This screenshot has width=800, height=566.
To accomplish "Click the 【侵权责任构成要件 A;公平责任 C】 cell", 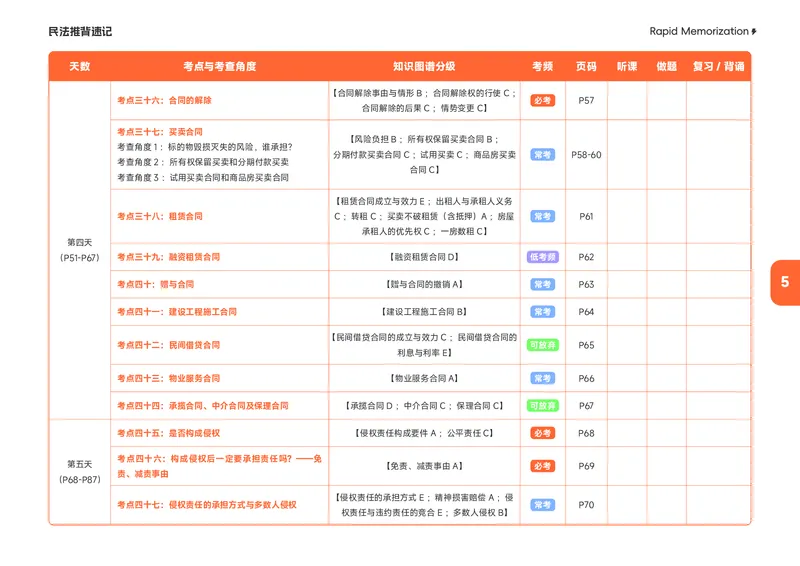I will [x=424, y=433].
